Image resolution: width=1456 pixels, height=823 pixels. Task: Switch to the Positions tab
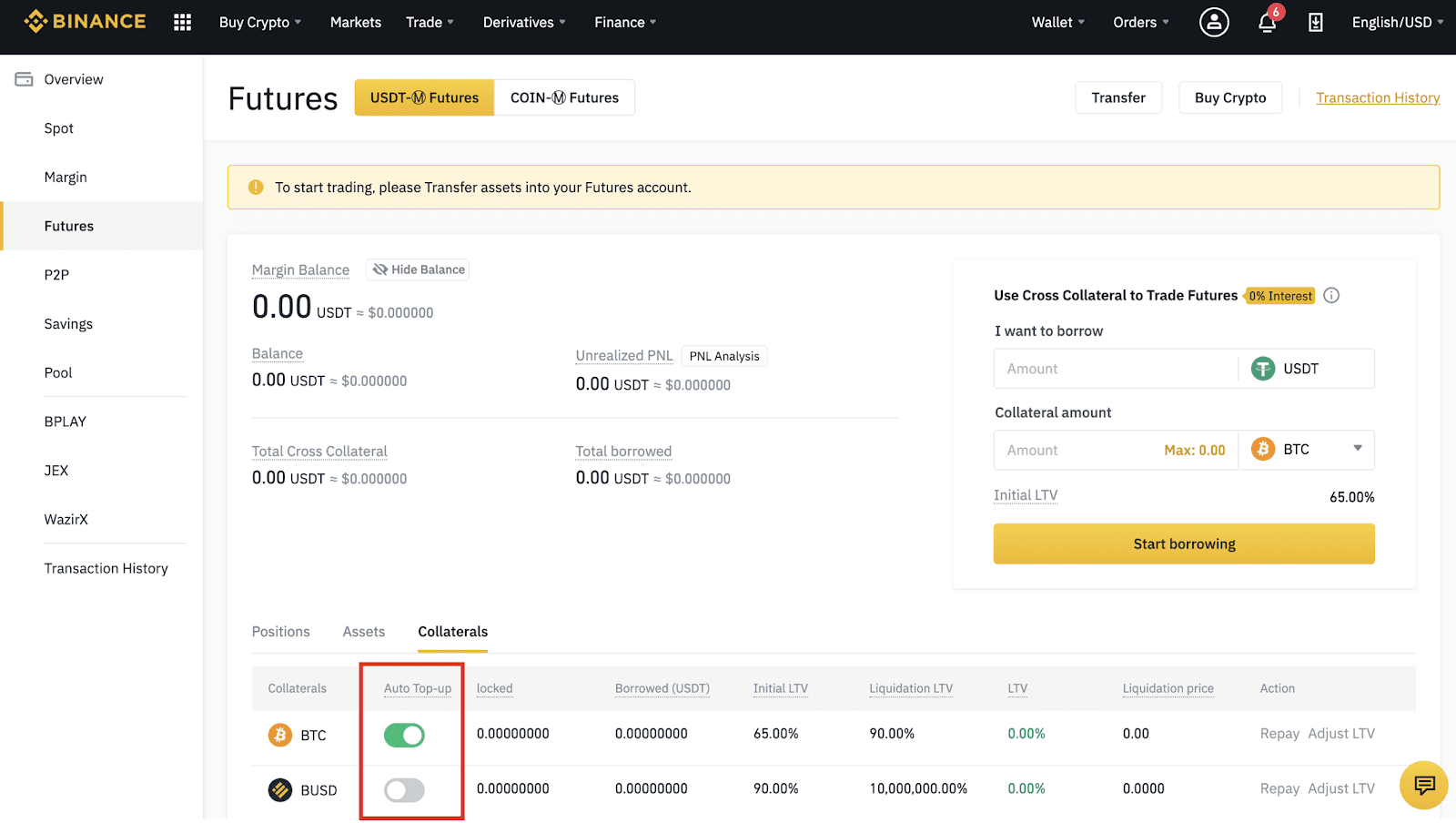click(x=280, y=632)
